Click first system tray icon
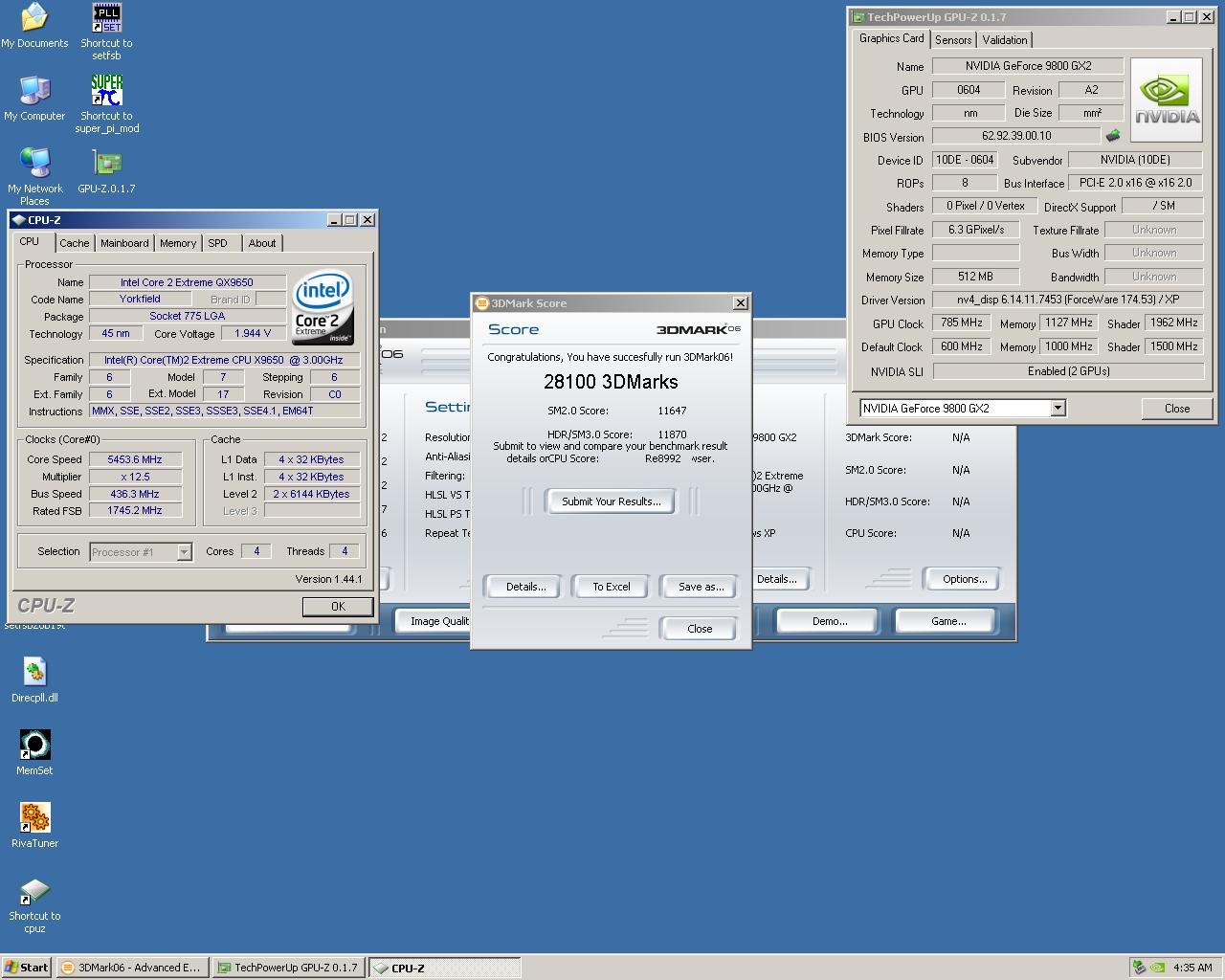This screenshot has width=1225, height=980. [x=1139, y=968]
